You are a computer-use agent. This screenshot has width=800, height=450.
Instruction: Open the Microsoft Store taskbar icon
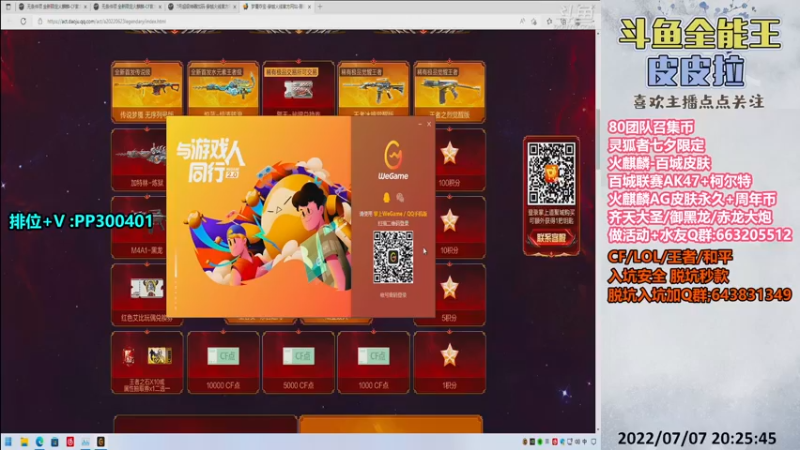(55, 442)
